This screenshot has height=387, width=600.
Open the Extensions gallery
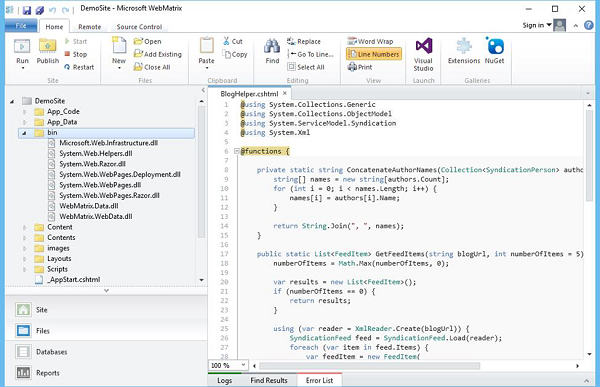[x=464, y=46]
